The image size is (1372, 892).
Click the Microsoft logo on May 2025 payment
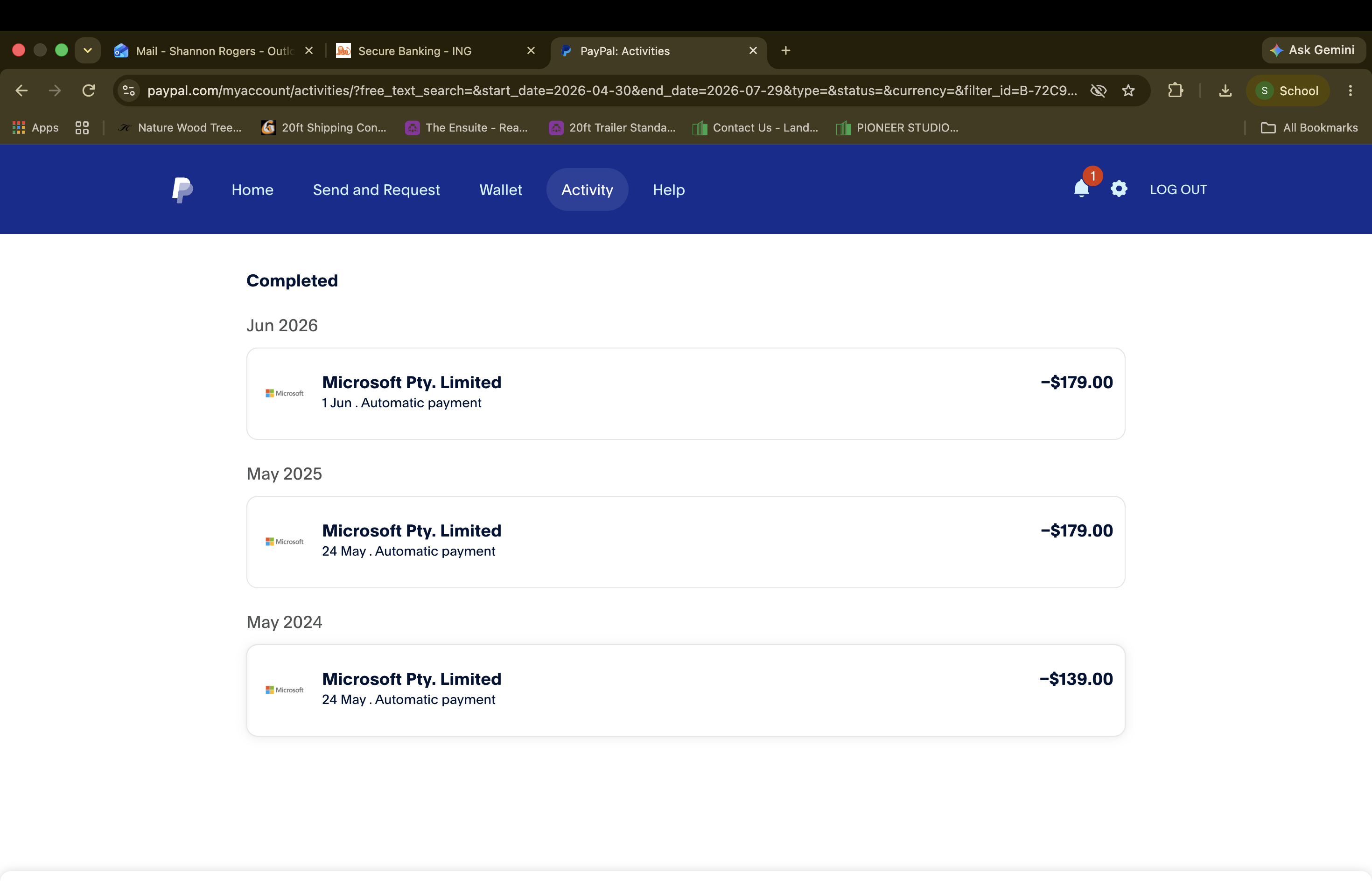point(284,542)
